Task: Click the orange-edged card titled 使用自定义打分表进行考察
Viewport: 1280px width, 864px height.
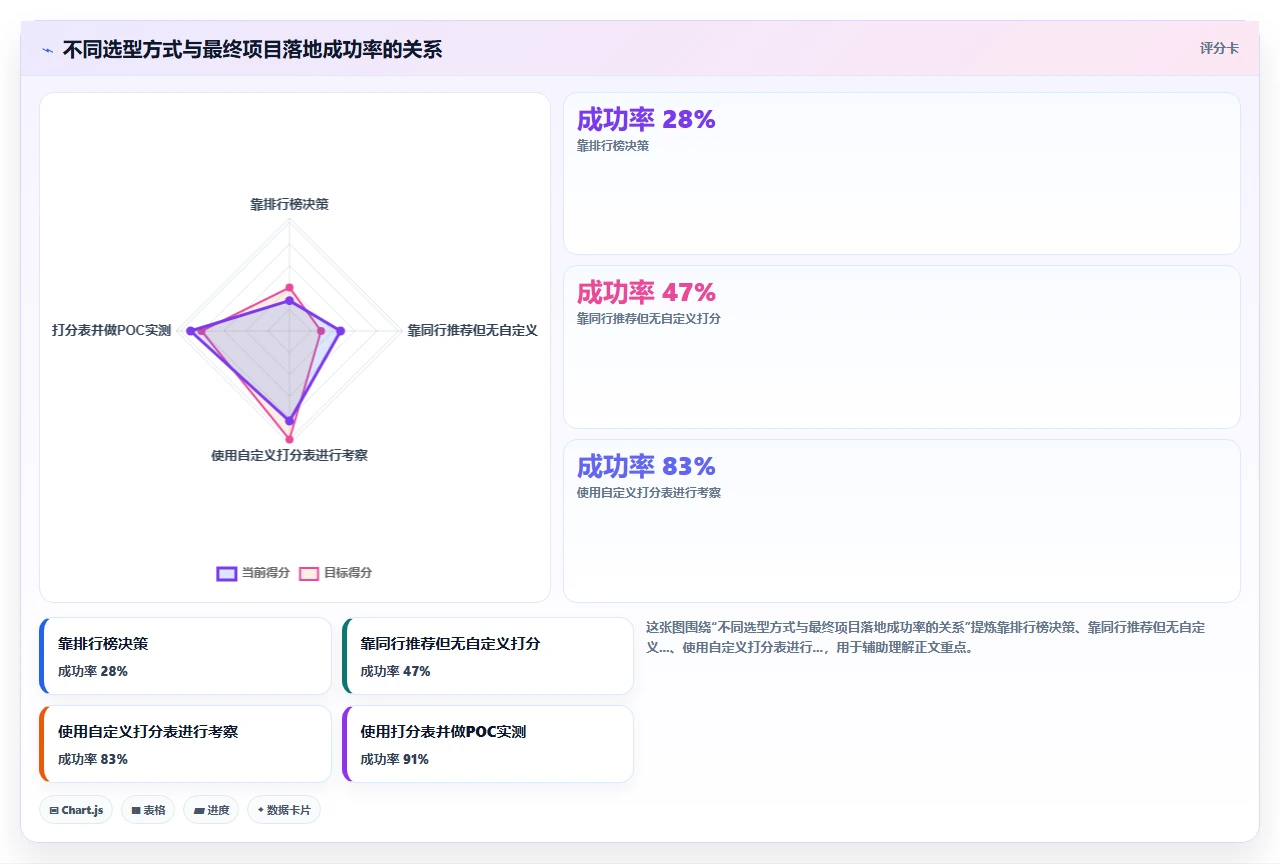Action: (x=185, y=744)
